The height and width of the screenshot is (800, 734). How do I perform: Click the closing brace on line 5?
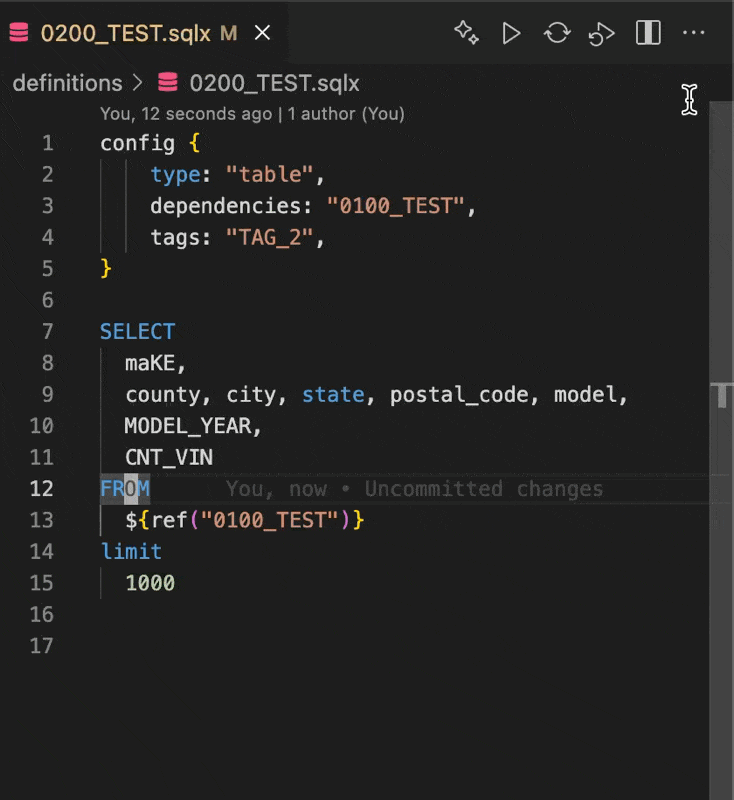point(106,268)
